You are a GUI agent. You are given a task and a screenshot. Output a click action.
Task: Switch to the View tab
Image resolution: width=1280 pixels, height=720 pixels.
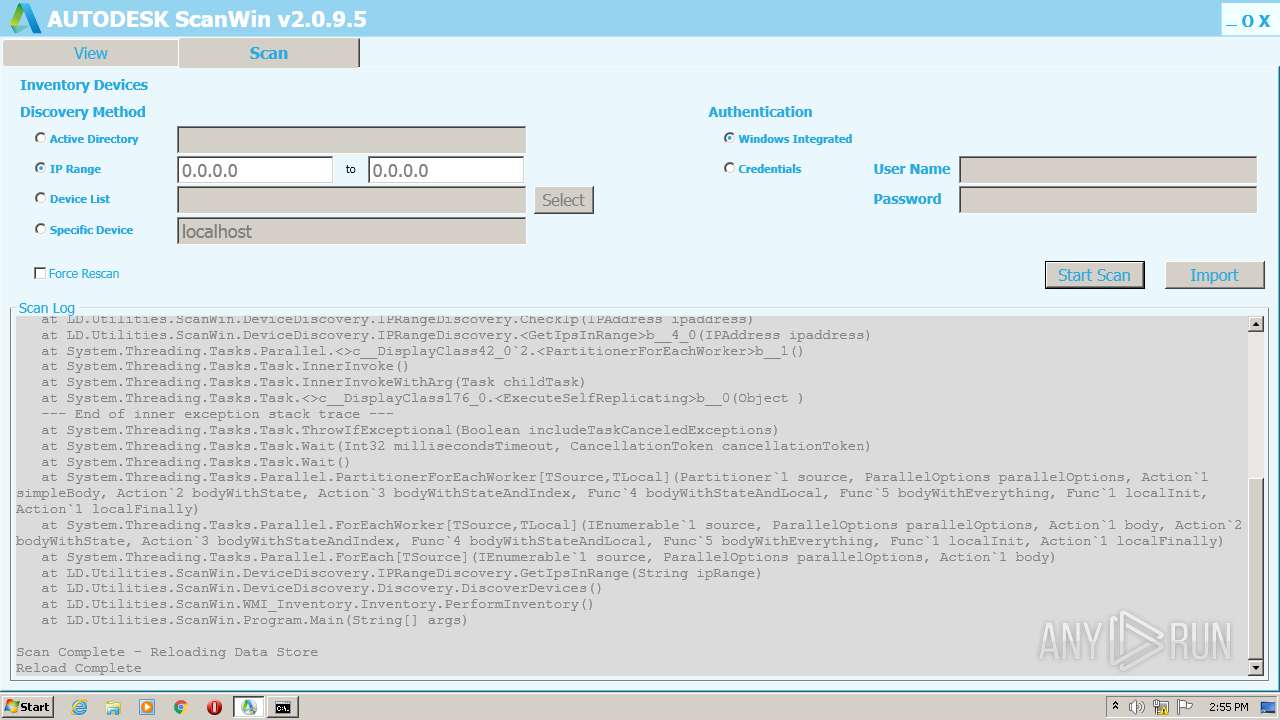tap(90, 53)
